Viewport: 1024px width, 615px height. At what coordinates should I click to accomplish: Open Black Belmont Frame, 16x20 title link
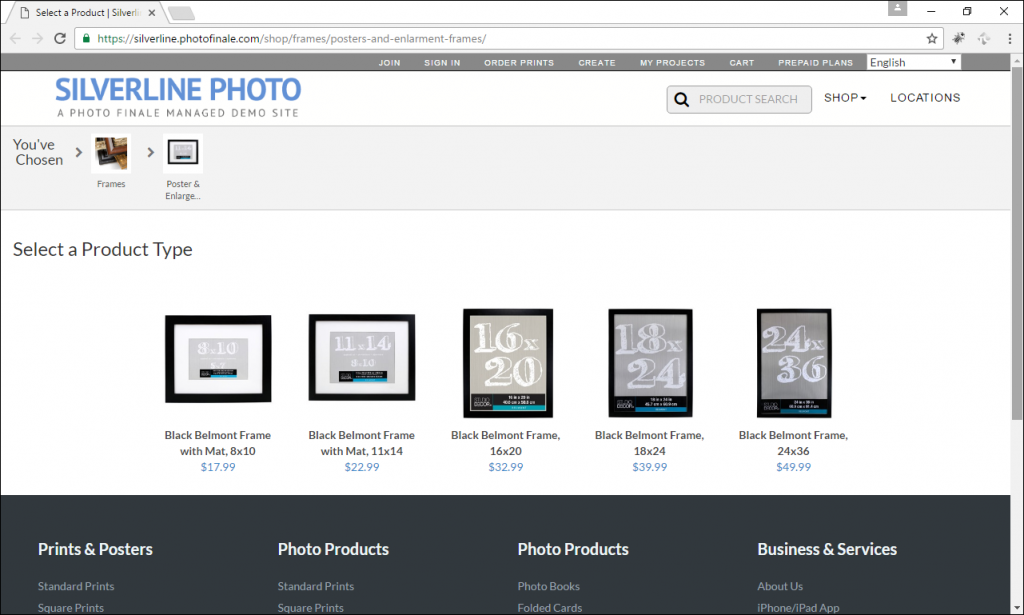click(505, 443)
